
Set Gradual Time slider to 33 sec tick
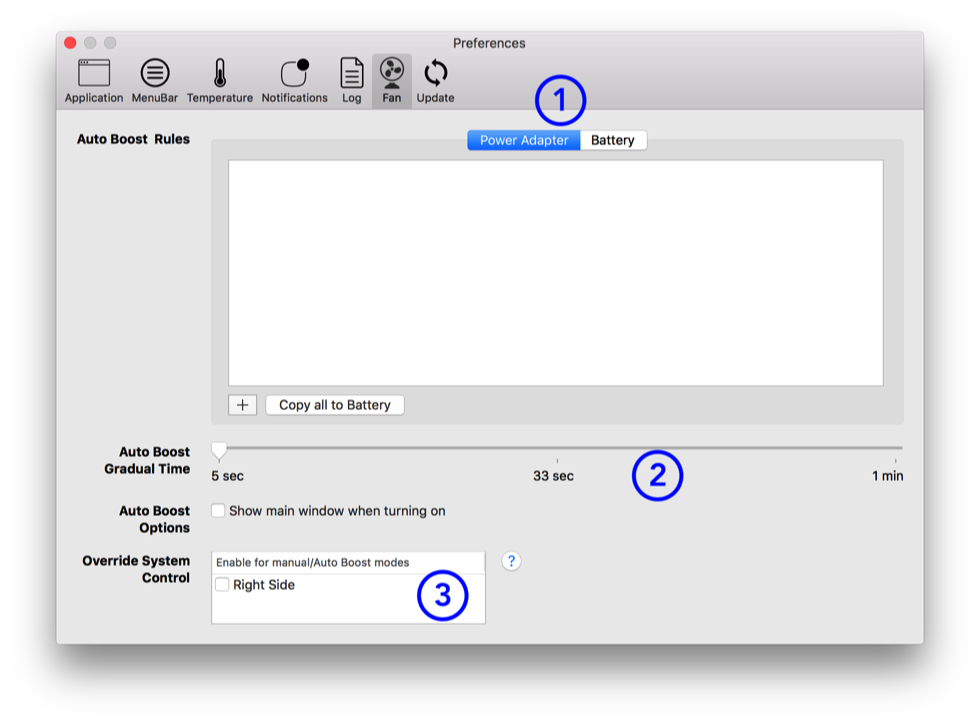coord(557,448)
